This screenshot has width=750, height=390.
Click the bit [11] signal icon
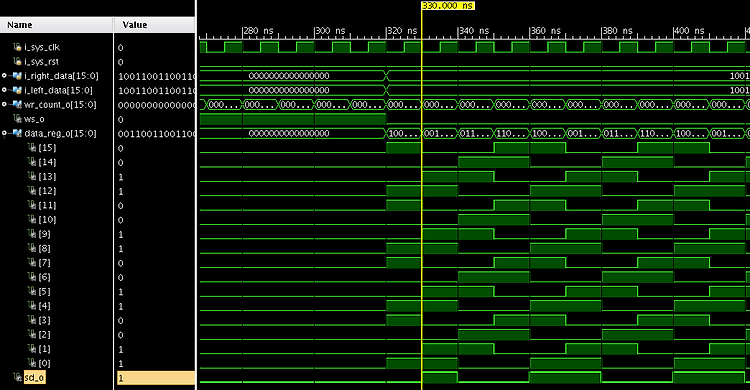tap(32, 205)
